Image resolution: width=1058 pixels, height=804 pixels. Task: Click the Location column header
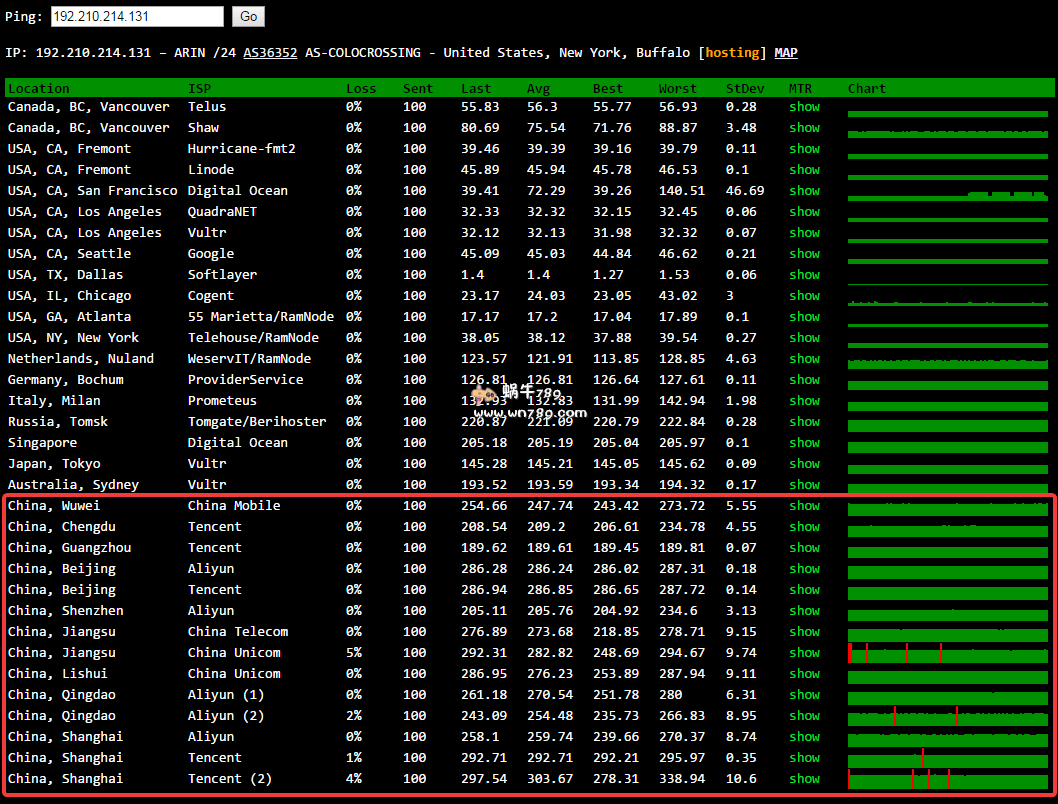(x=39, y=88)
